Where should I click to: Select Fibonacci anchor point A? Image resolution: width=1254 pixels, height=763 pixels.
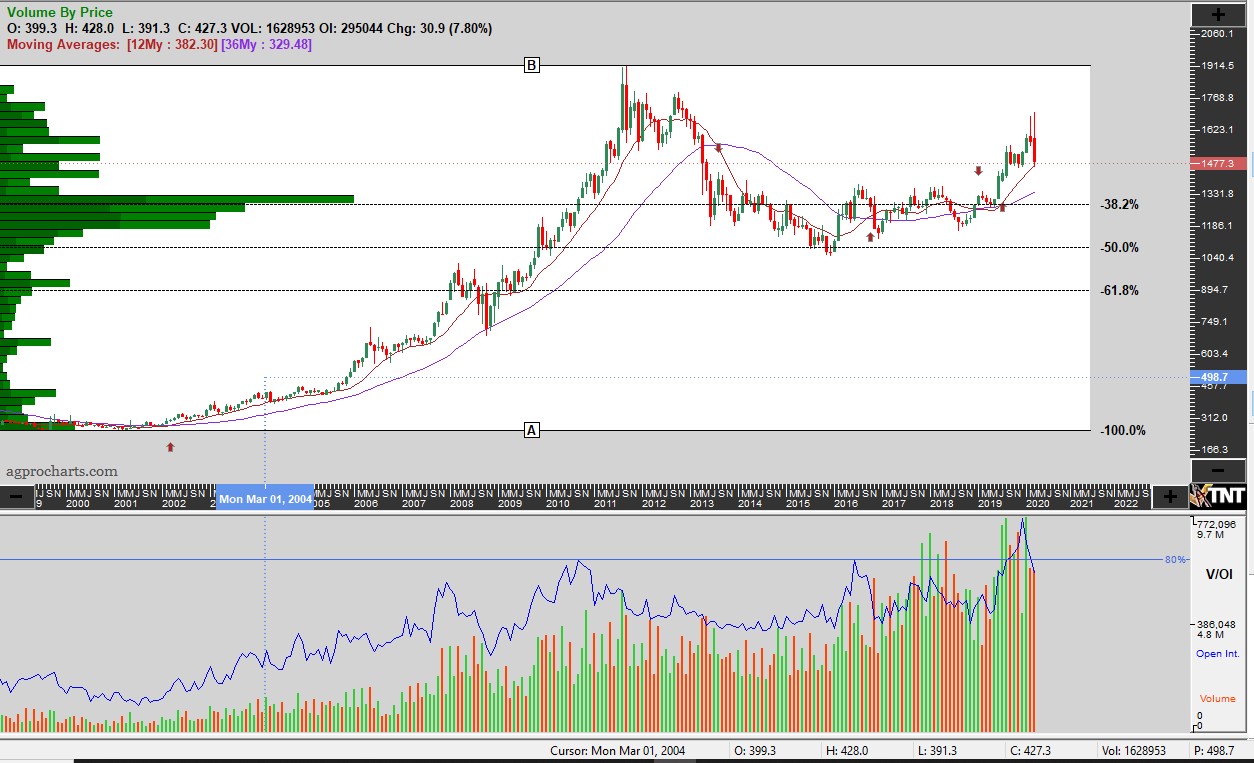pos(532,430)
